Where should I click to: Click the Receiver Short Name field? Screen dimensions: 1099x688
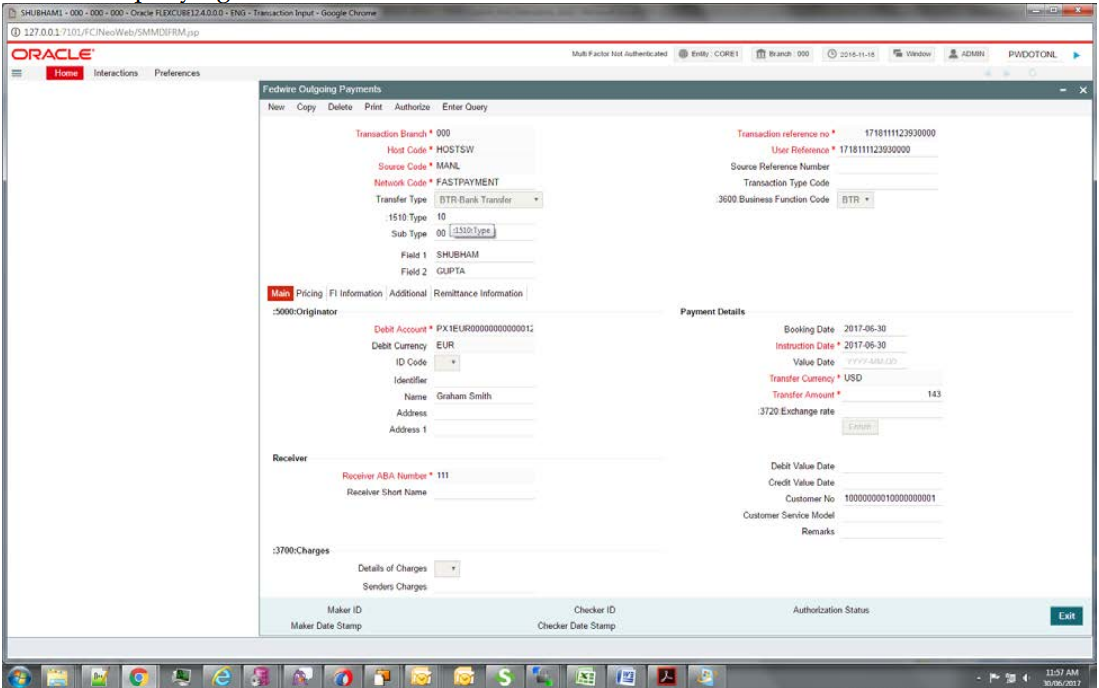[x=484, y=493]
